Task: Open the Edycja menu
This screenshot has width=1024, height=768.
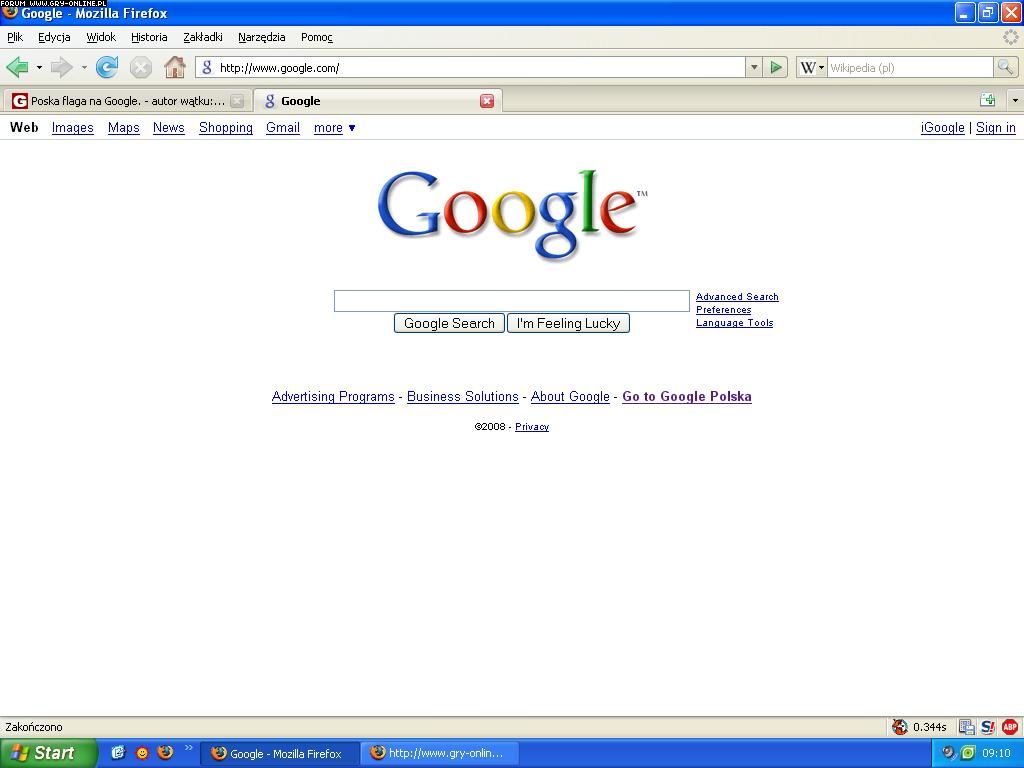Action: 54,37
